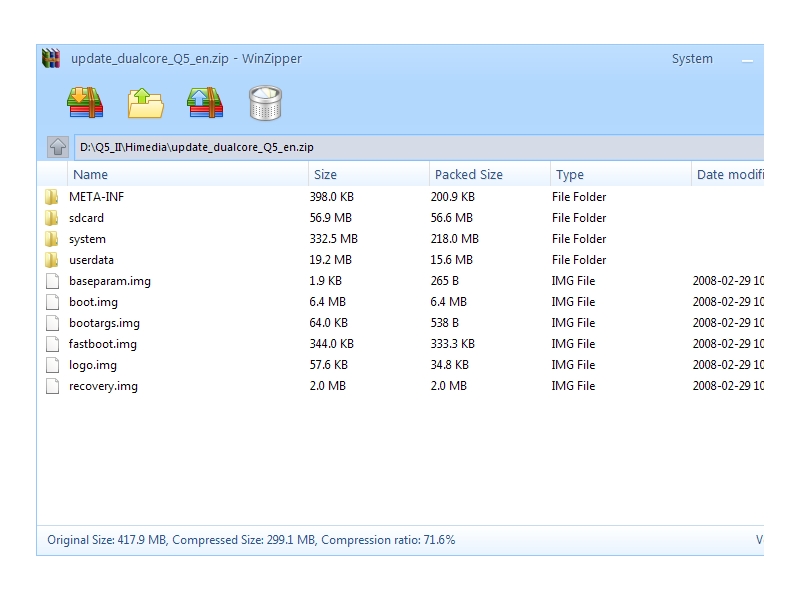Sort by Size column header
This screenshot has width=800, height=600.
tap(369, 174)
